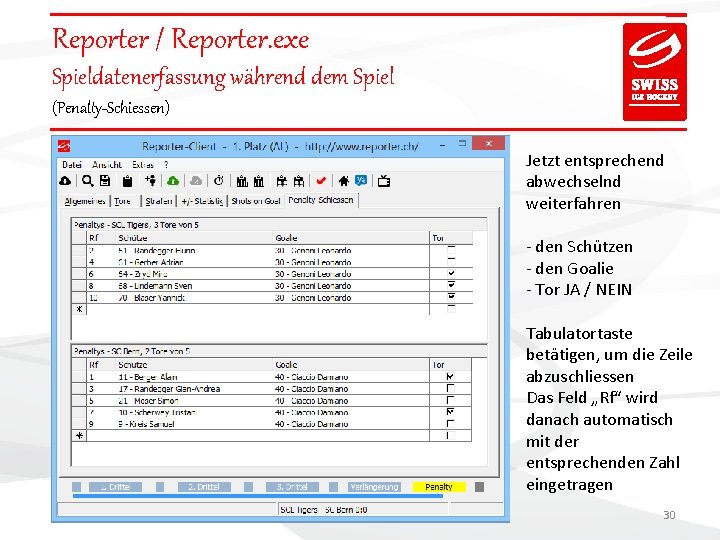Click the yellow Penalty period button

[x=439, y=487]
